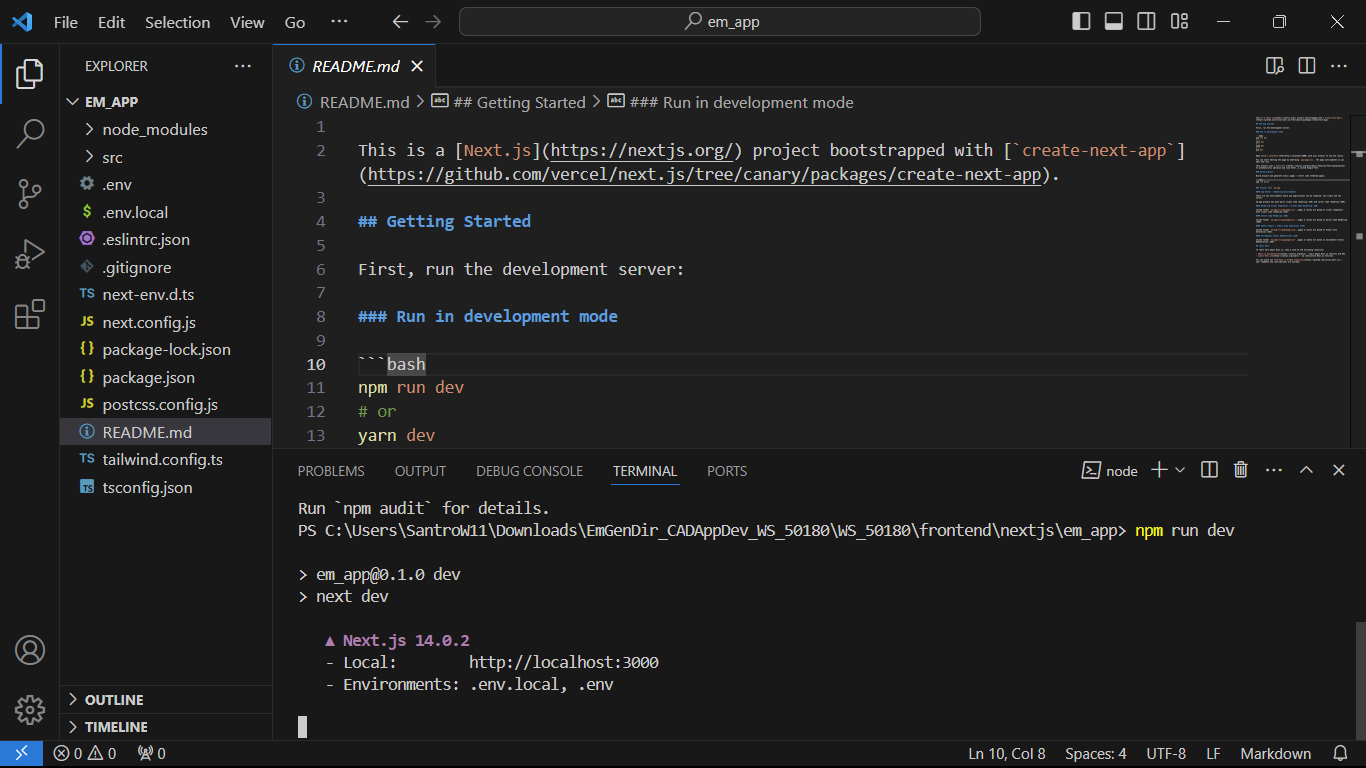Viewport: 1366px width, 768px height.
Task: Close the terminal panel
Action: coord(1339,470)
